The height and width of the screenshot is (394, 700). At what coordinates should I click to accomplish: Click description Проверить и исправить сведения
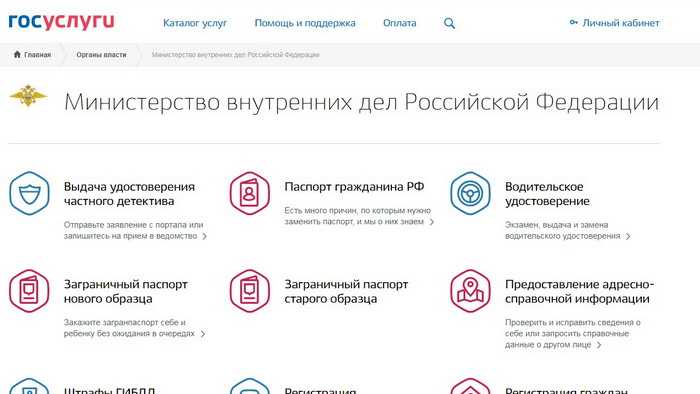(573, 333)
